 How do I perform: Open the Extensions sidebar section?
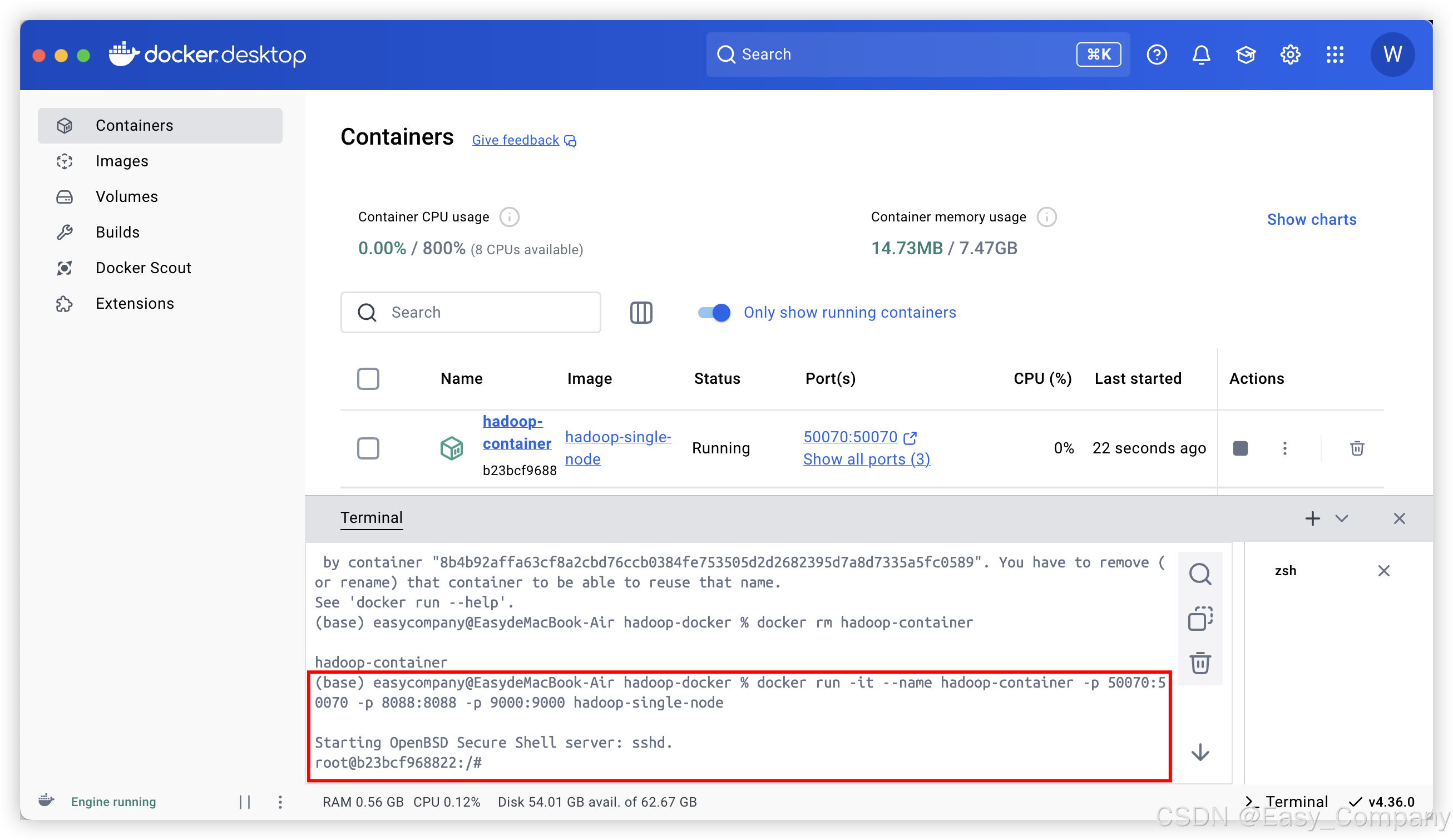pos(160,303)
